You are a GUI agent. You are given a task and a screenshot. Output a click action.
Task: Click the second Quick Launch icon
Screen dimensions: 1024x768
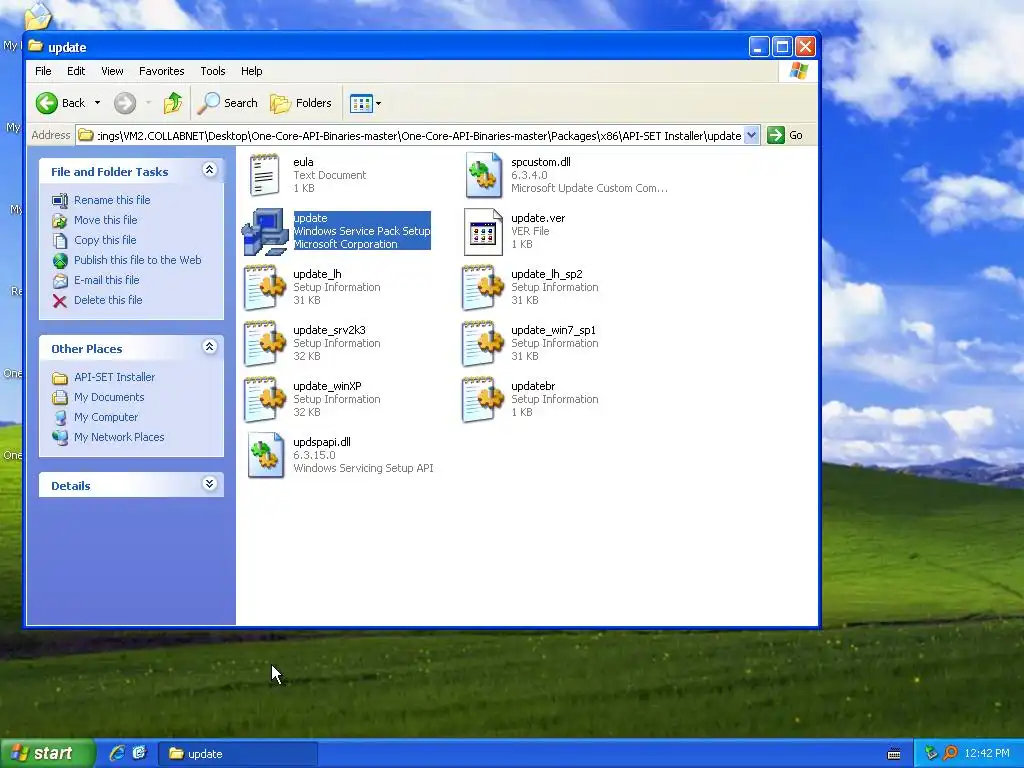[x=140, y=753]
